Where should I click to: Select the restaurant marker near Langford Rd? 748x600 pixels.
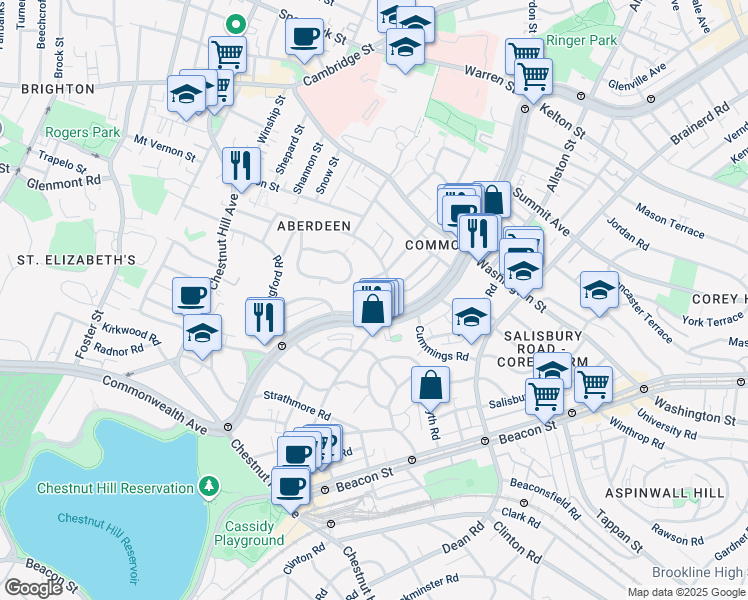[x=265, y=321]
